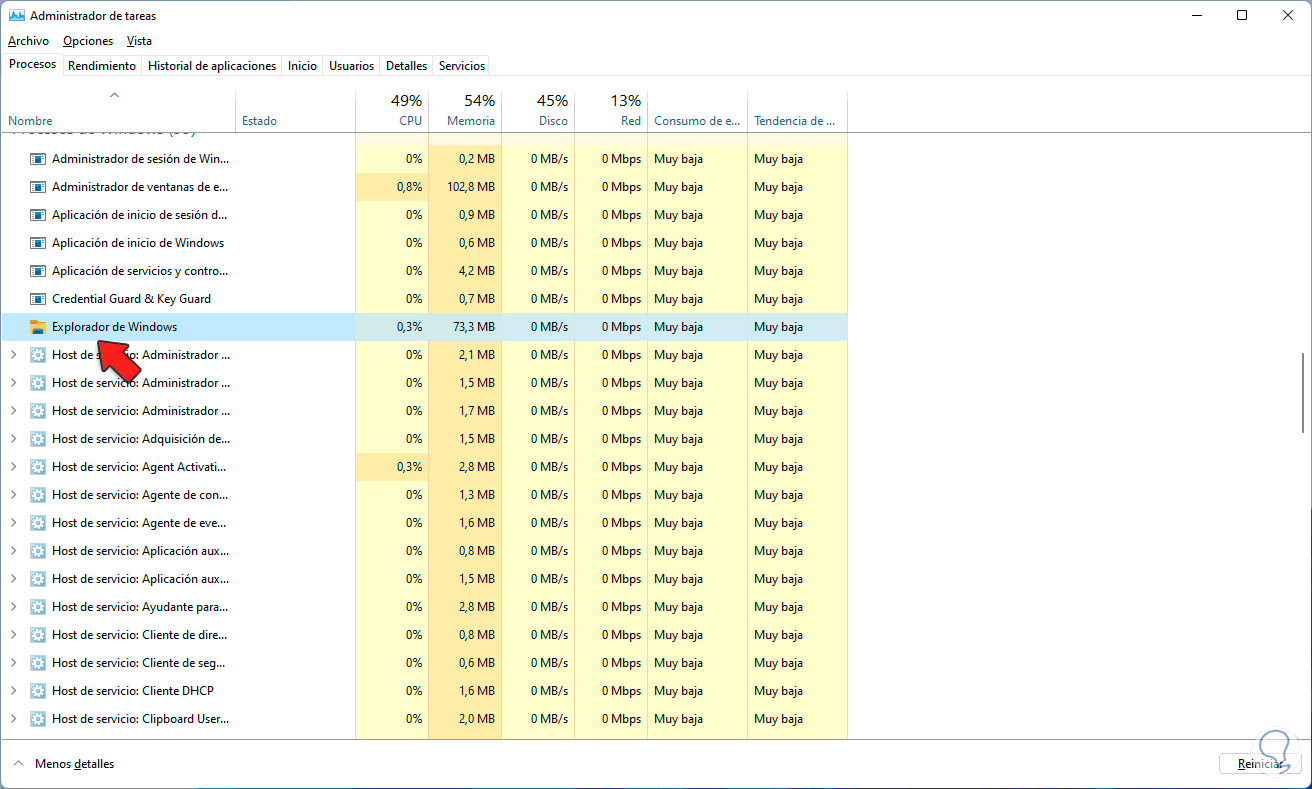Expand the Host de servicio: Cliente DHCP group
The image size is (1312, 789).
pos(13,691)
